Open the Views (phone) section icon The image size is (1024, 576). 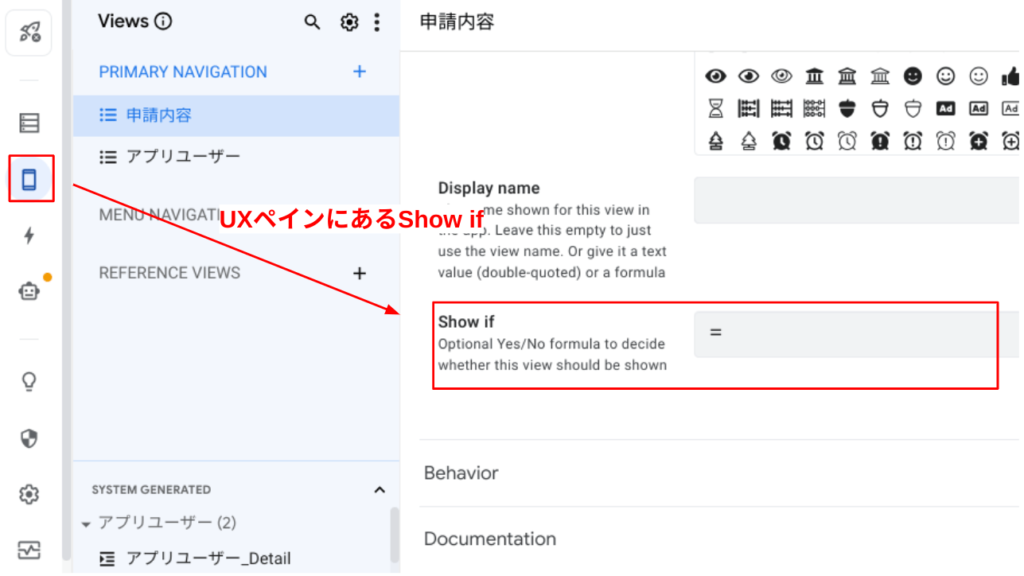29,179
